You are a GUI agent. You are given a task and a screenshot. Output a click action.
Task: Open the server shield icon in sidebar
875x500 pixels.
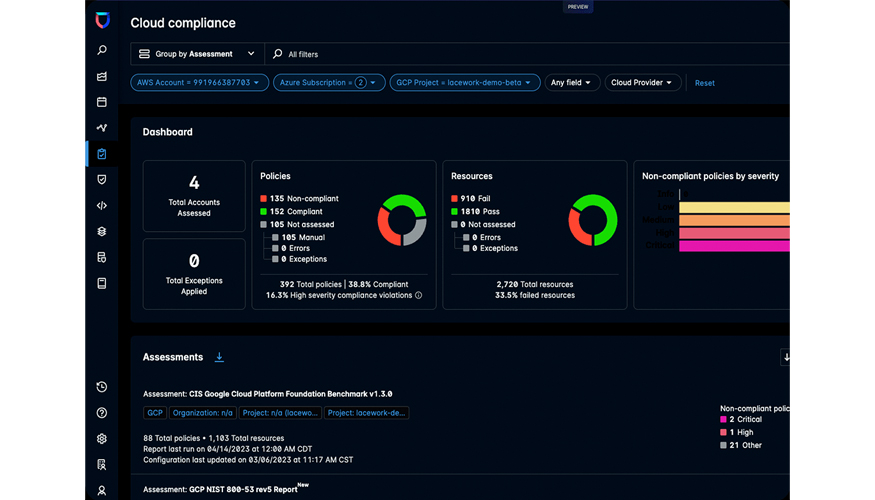pyautogui.click(x=102, y=257)
